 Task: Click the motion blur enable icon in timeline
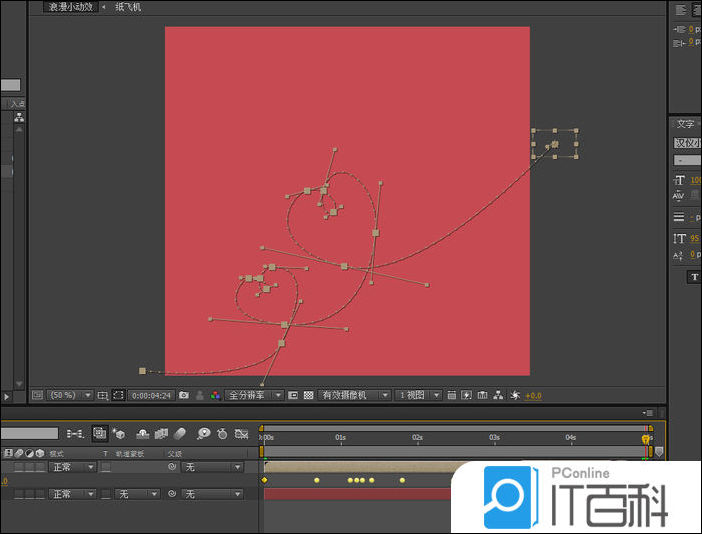coord(180,433)
